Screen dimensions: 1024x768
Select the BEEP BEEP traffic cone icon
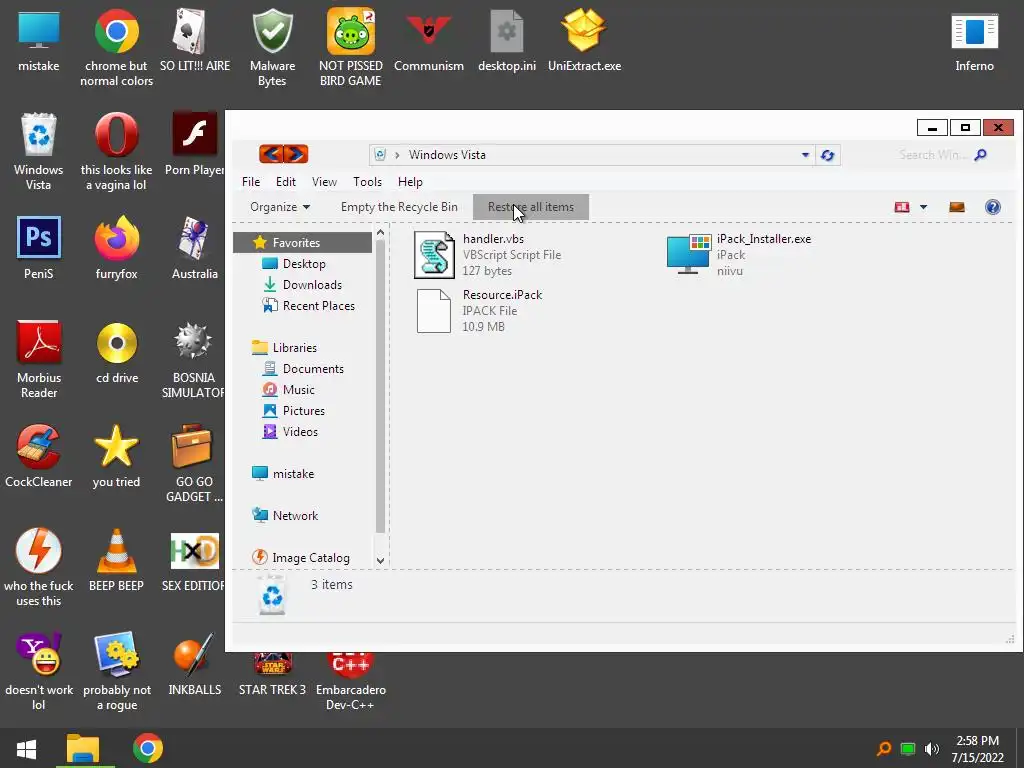coord(116,560)
